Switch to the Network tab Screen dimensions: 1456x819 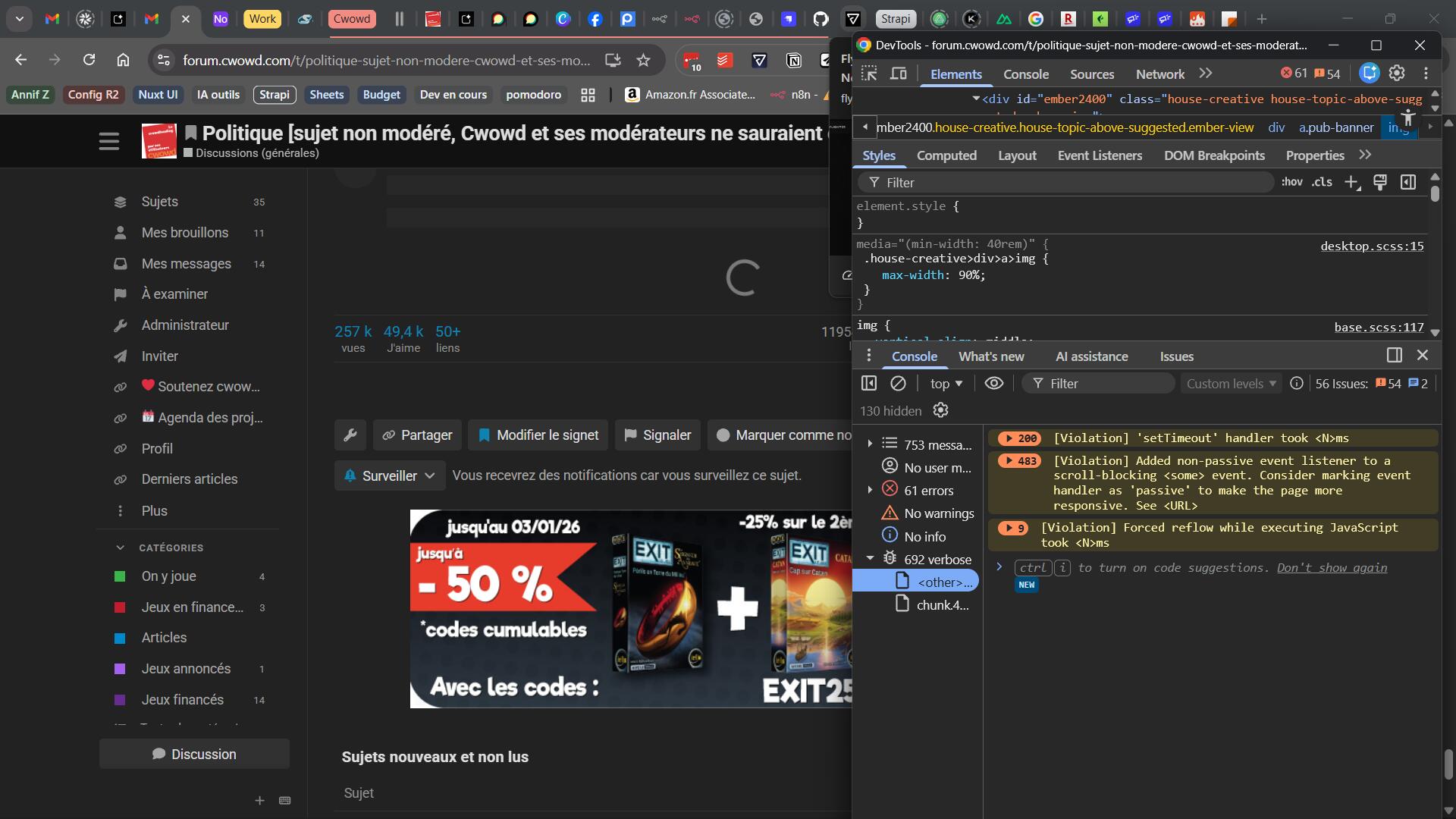pos(1159,74)
